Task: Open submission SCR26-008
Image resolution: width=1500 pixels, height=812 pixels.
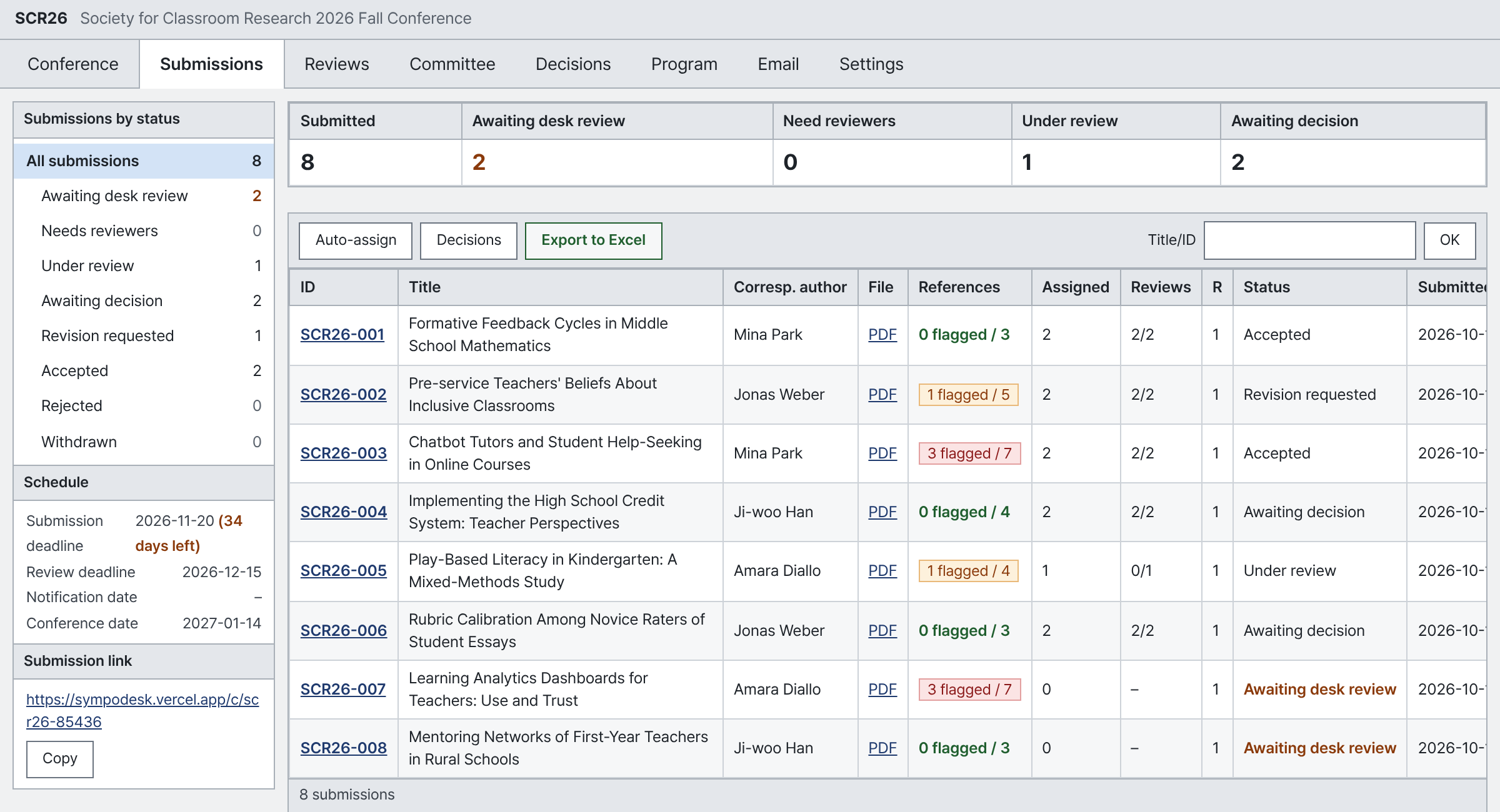Action: [343, 748]
